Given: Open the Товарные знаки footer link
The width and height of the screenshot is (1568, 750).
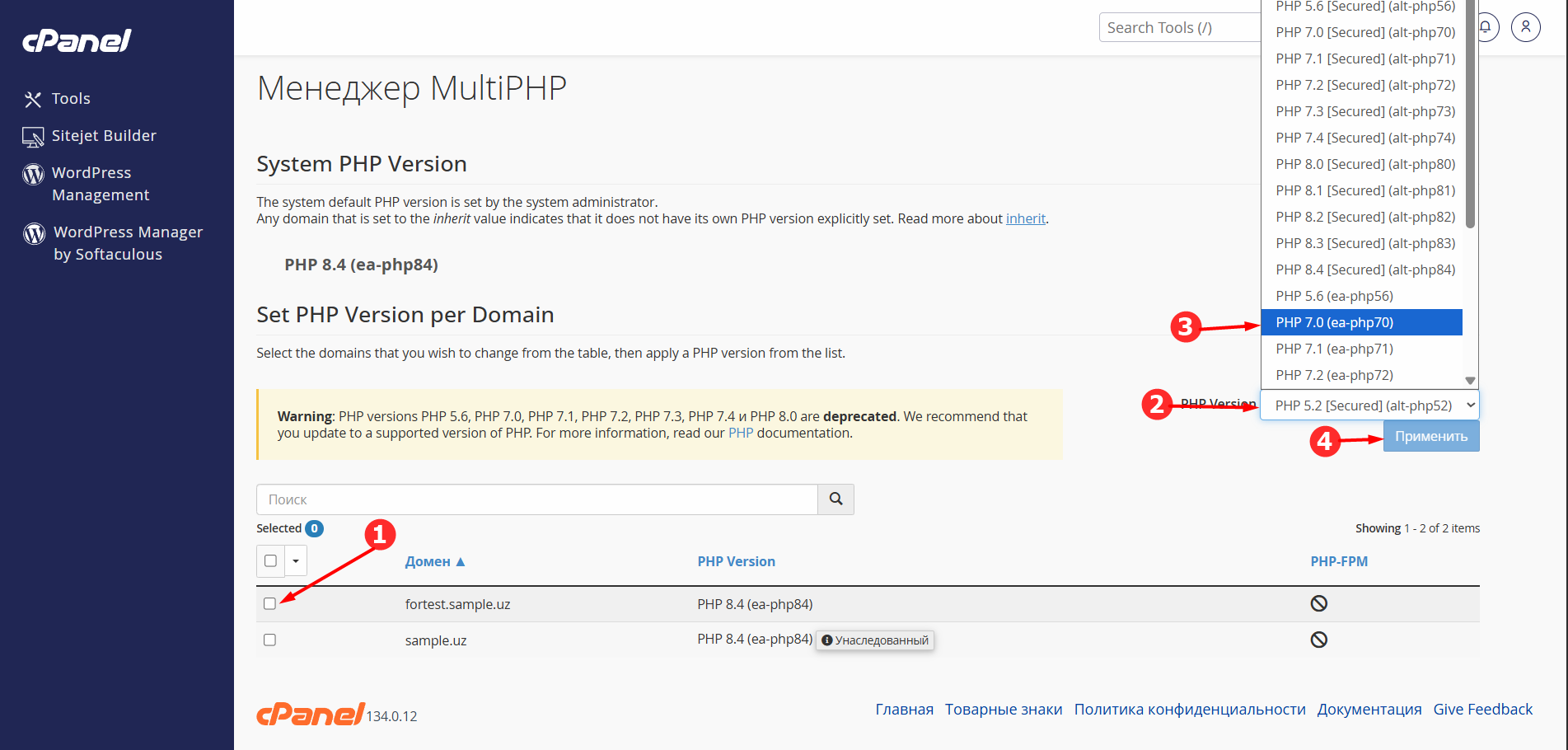Looking at the screenshot, I should point(1004,710).
